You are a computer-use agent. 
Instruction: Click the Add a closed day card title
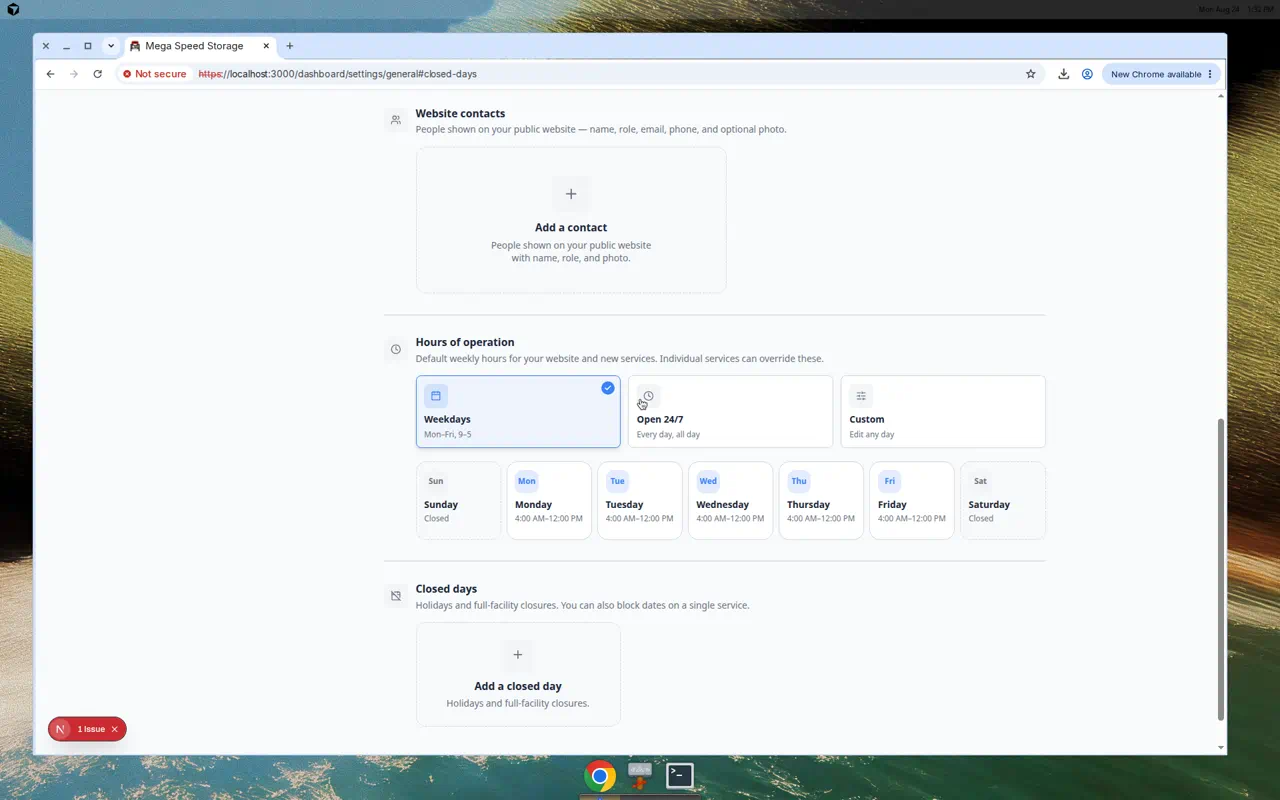(518, 686)
